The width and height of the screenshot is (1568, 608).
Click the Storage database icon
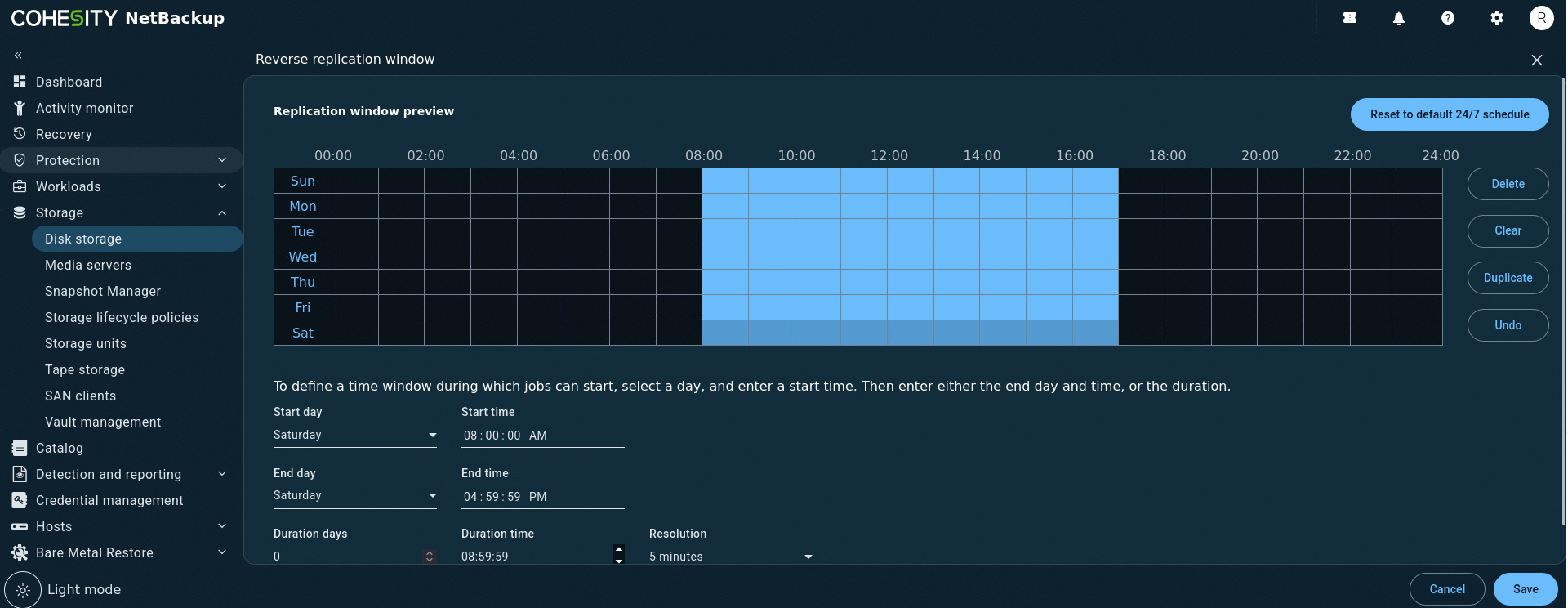(20, 212)
